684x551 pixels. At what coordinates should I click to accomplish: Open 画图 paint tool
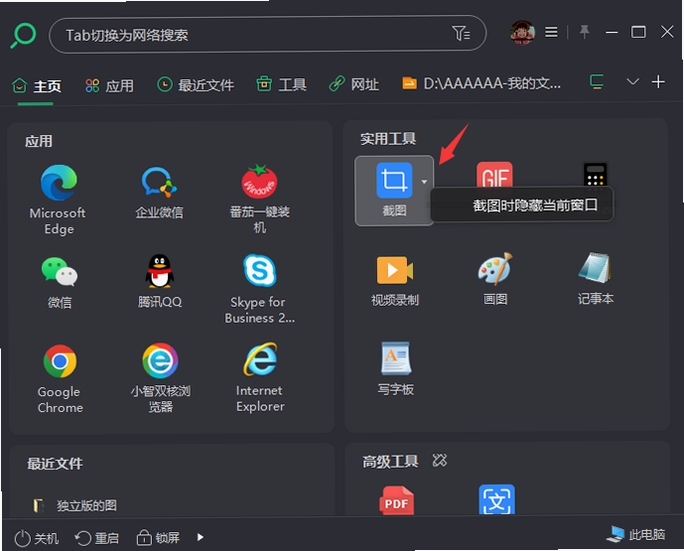tap(495, 279)
